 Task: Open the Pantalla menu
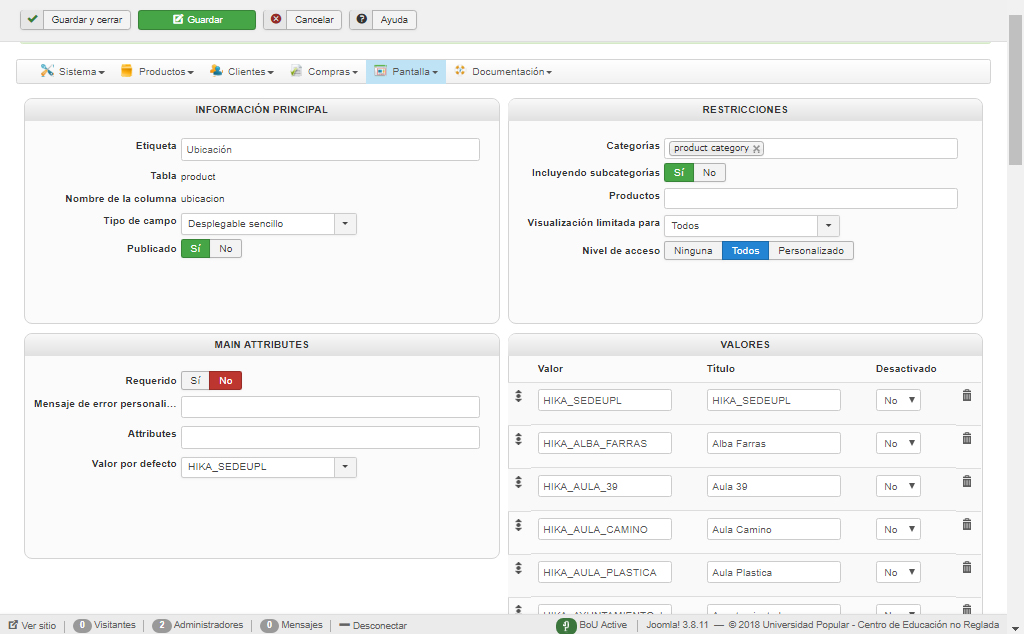[406, 71]
